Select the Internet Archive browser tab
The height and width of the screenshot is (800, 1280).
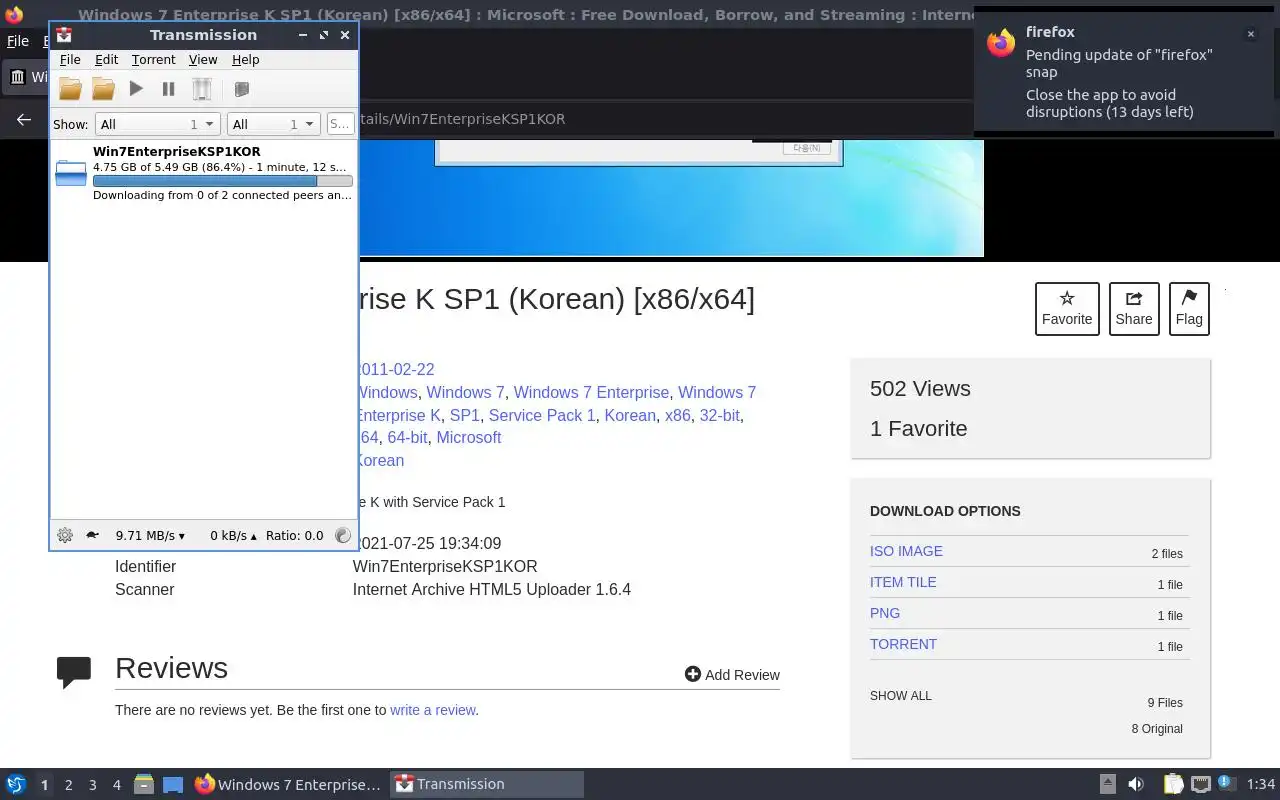[27, 77]
